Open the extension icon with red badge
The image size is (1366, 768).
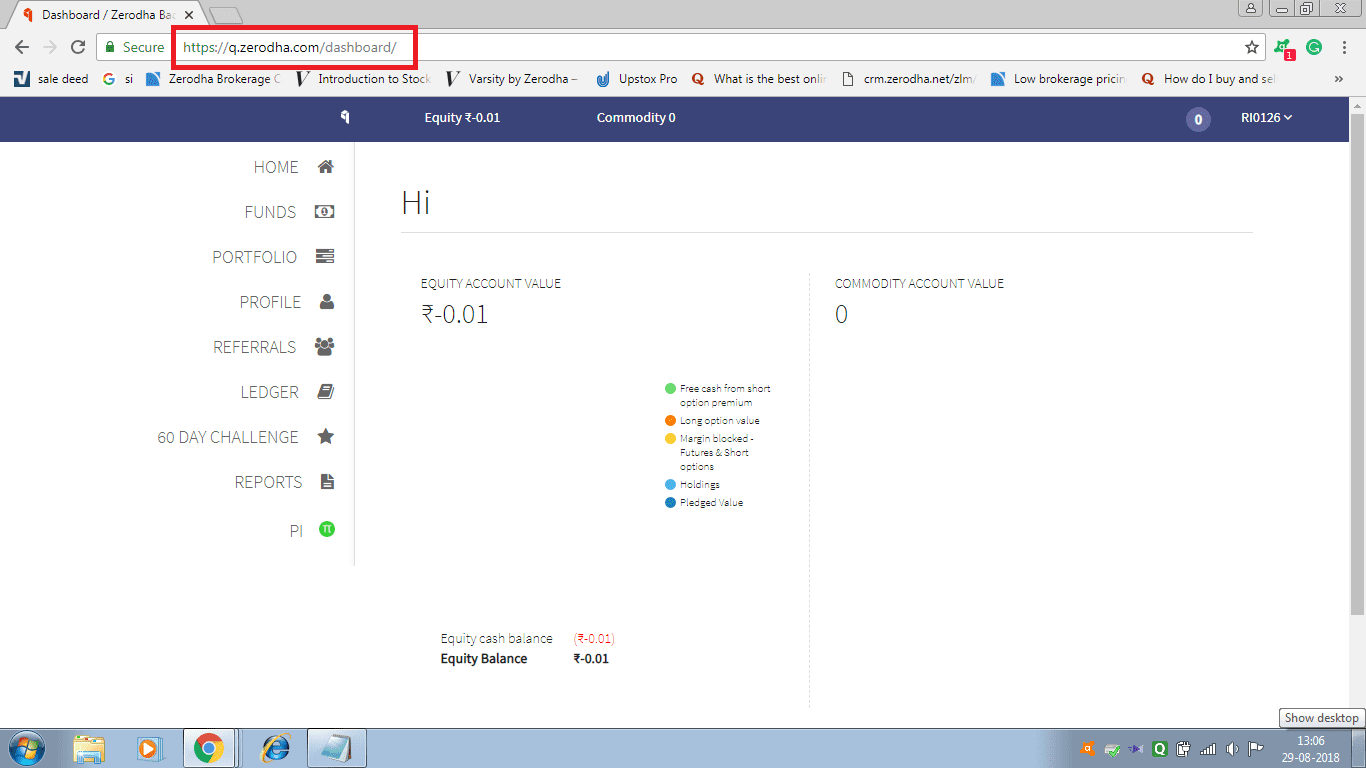[x=1283, y=48]
